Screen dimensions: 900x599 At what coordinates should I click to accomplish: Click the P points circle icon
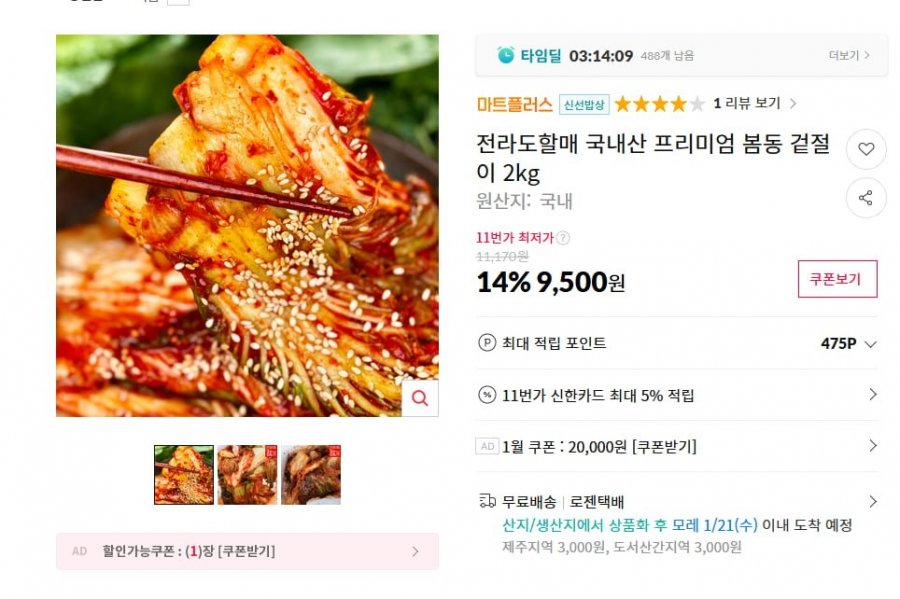point(487,343)
